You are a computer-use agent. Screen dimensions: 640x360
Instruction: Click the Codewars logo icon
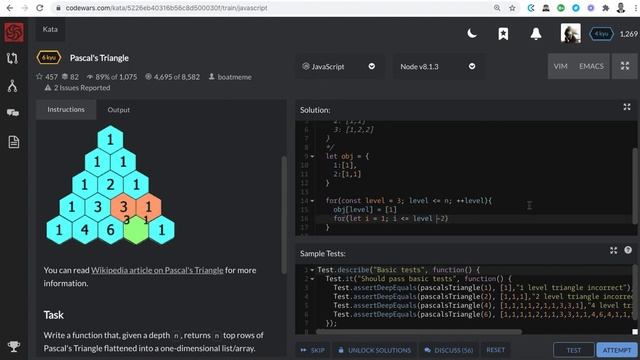click(14, 32)
